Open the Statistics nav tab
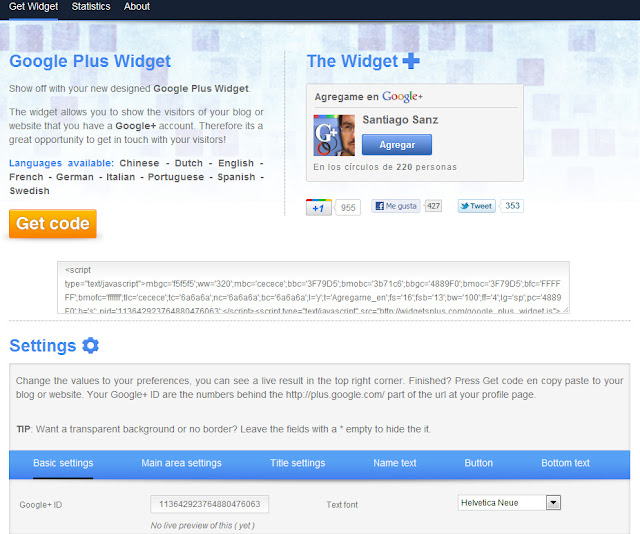Image resolution: width=640 pixels, height=534 pixels. pyautogui.click(x=91, y=7)
